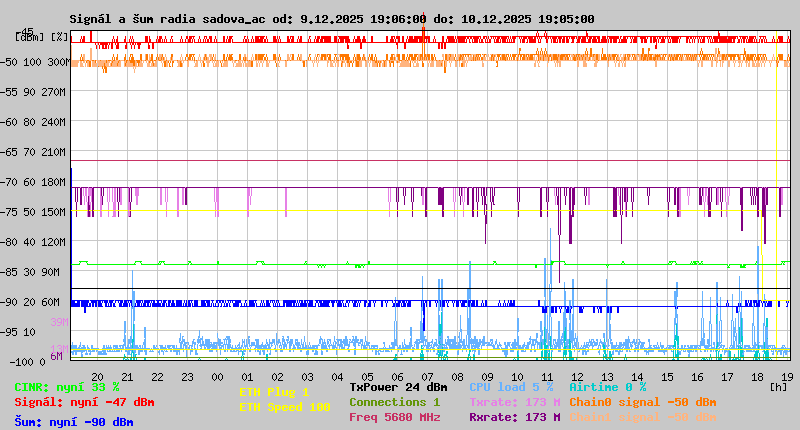Screen dimensions: 800x430
Task: Select the ETH Plug 1 legend text
Action: (x=274, y=392)
